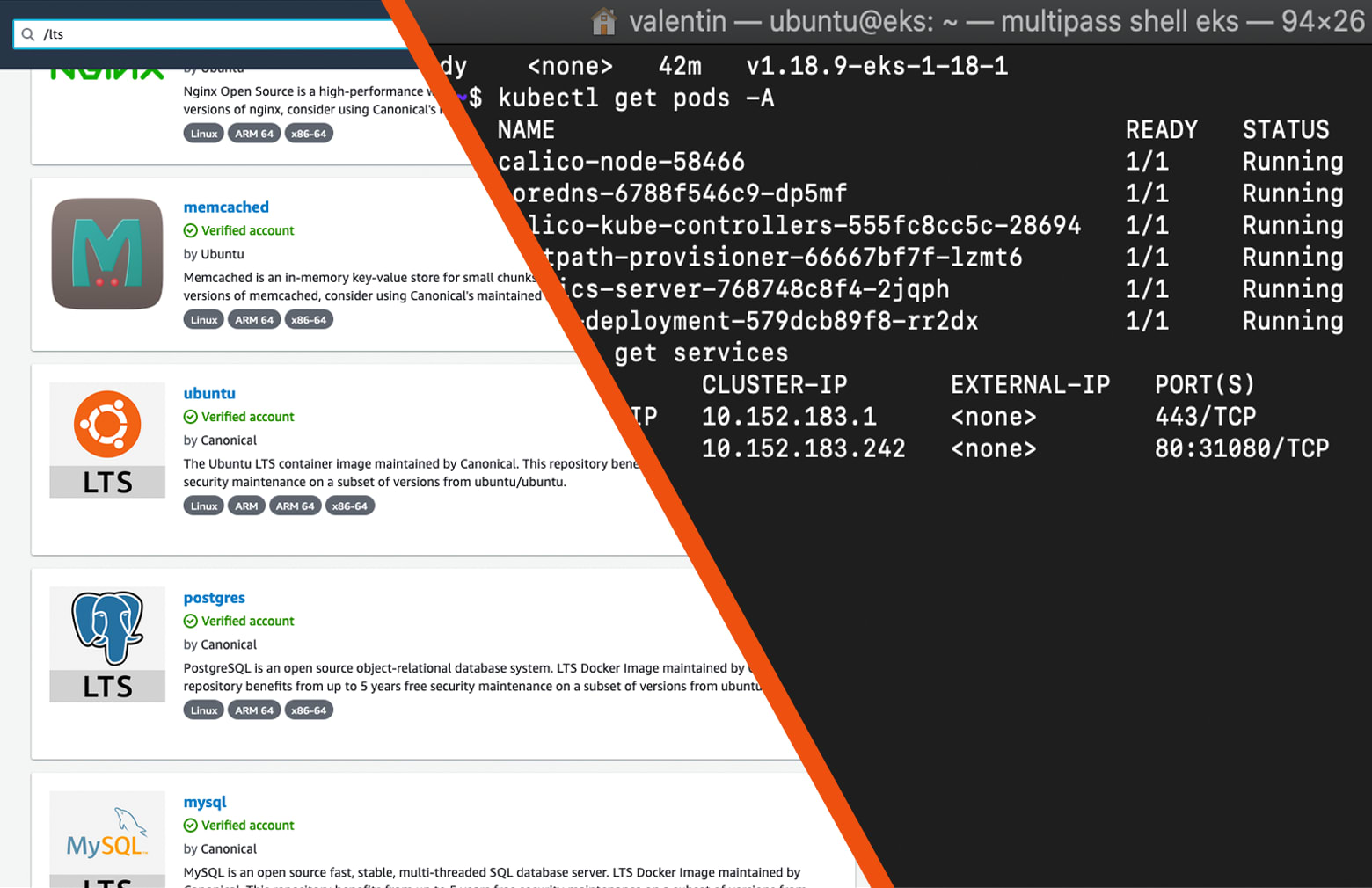
Task: Click 'by Ubuntu' under memcached
Action: 214,254
